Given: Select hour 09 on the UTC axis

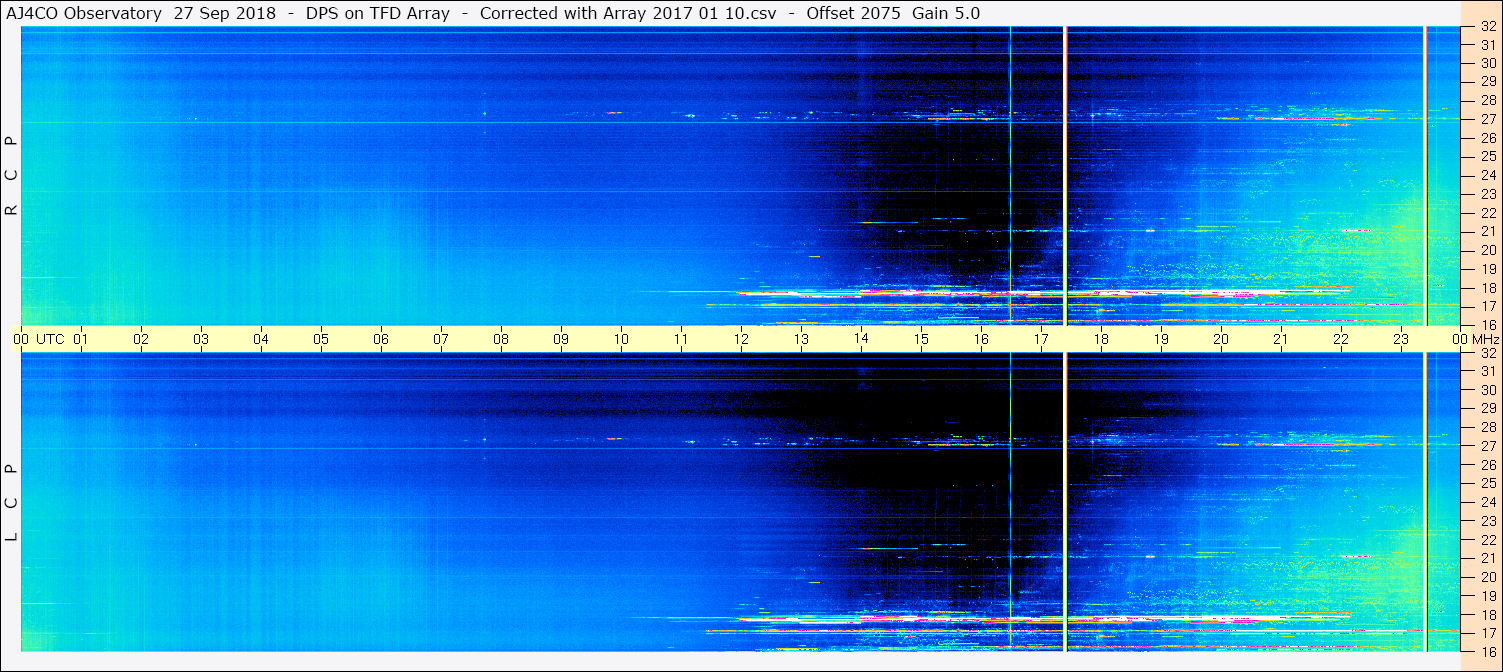Looking at the screenshot, I should pos(560,339).
